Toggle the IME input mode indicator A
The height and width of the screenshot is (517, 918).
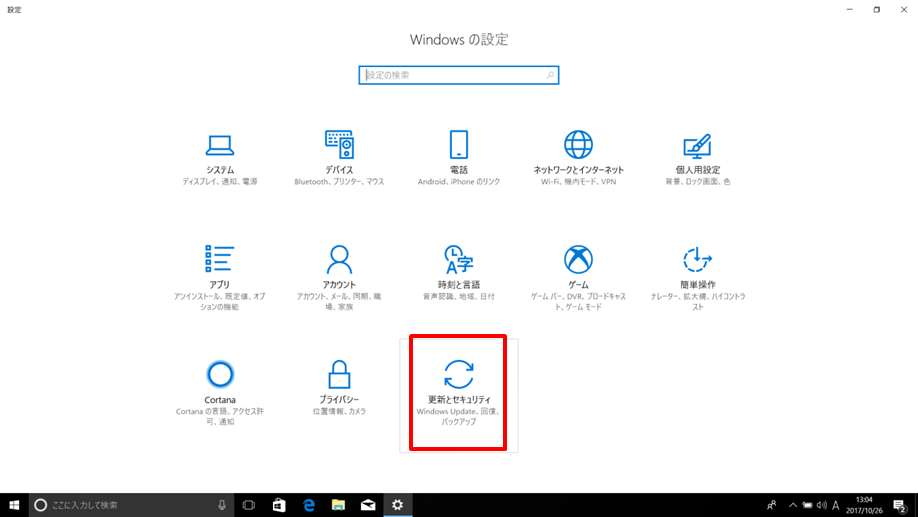coord(835,505)
